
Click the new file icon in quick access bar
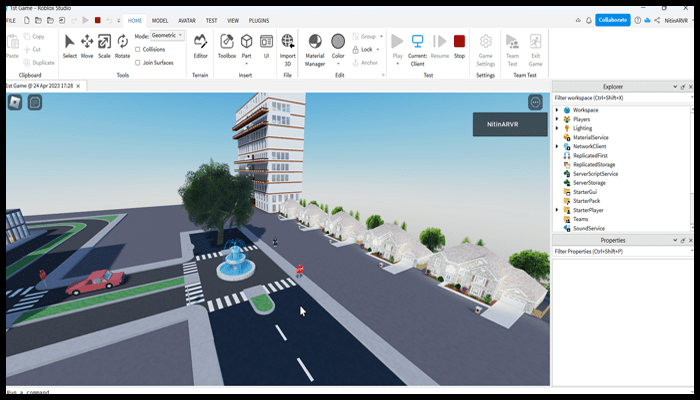27,21
